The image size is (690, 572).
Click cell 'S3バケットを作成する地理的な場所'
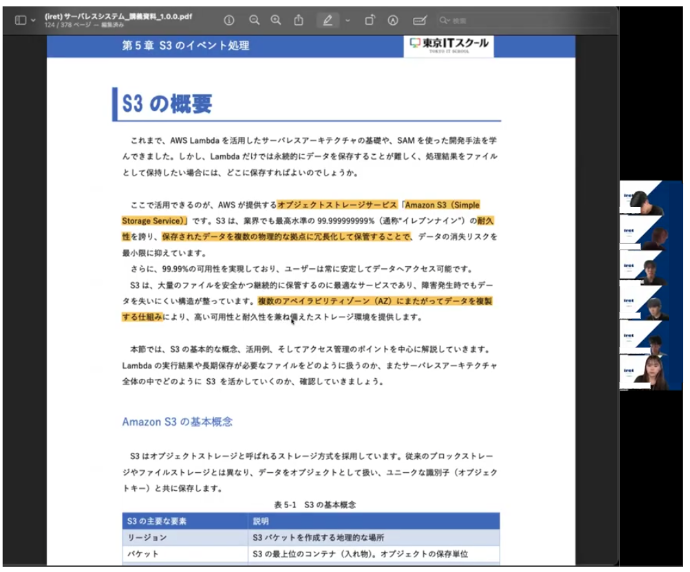pyautogui.click(x=318, y=537)
